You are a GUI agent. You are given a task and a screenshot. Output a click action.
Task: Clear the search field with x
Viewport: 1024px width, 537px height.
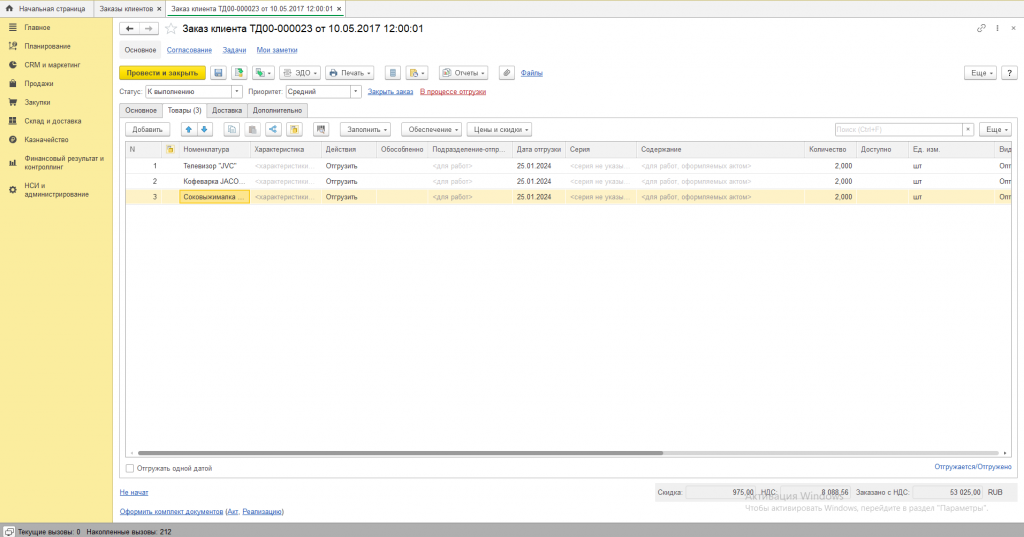[968, 129]
